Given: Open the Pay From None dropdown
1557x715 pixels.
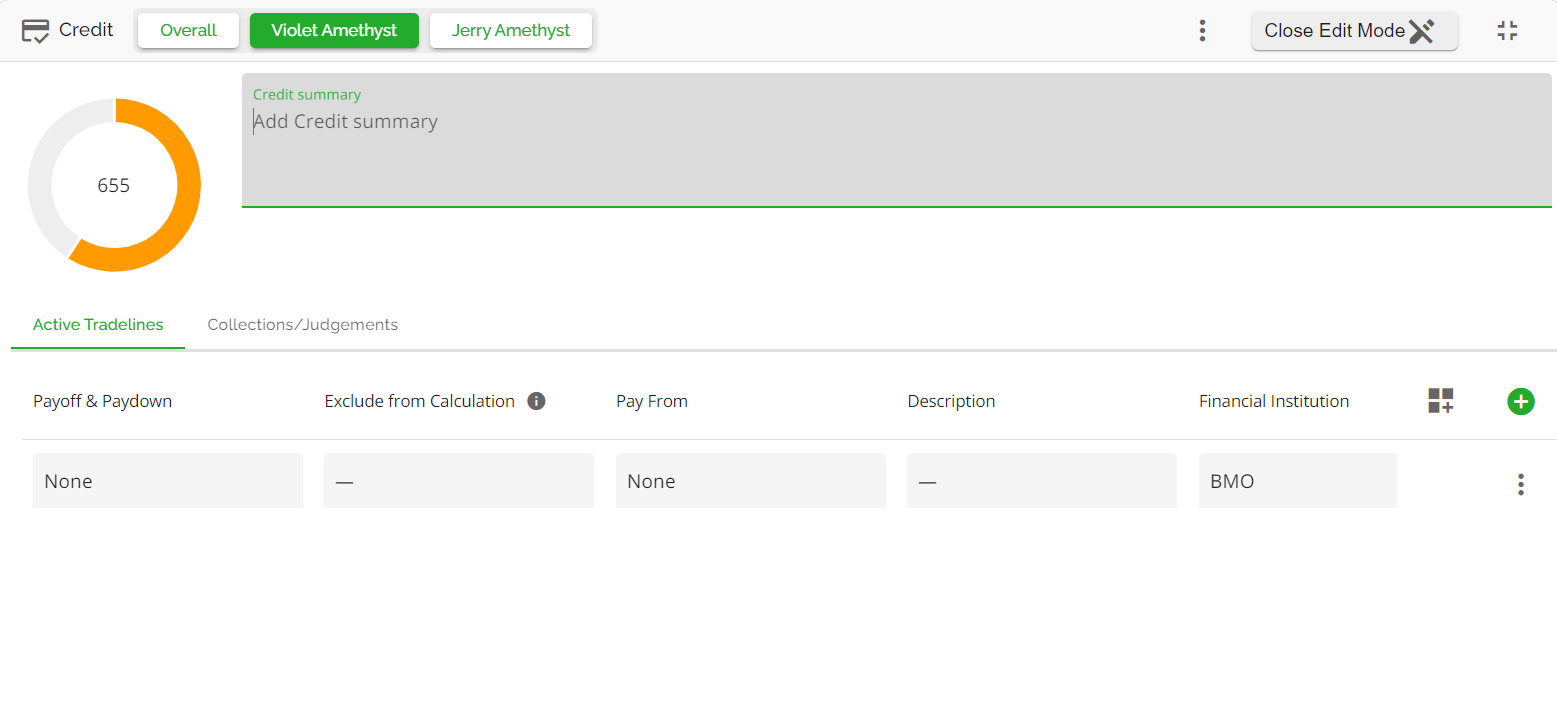Looking at the screenshot, I should (x=750, y=481).
